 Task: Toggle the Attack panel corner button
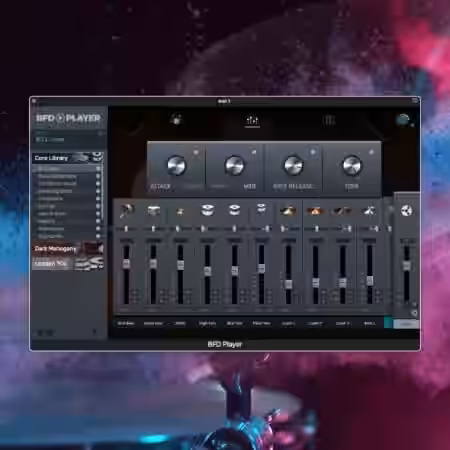point(196,152)
